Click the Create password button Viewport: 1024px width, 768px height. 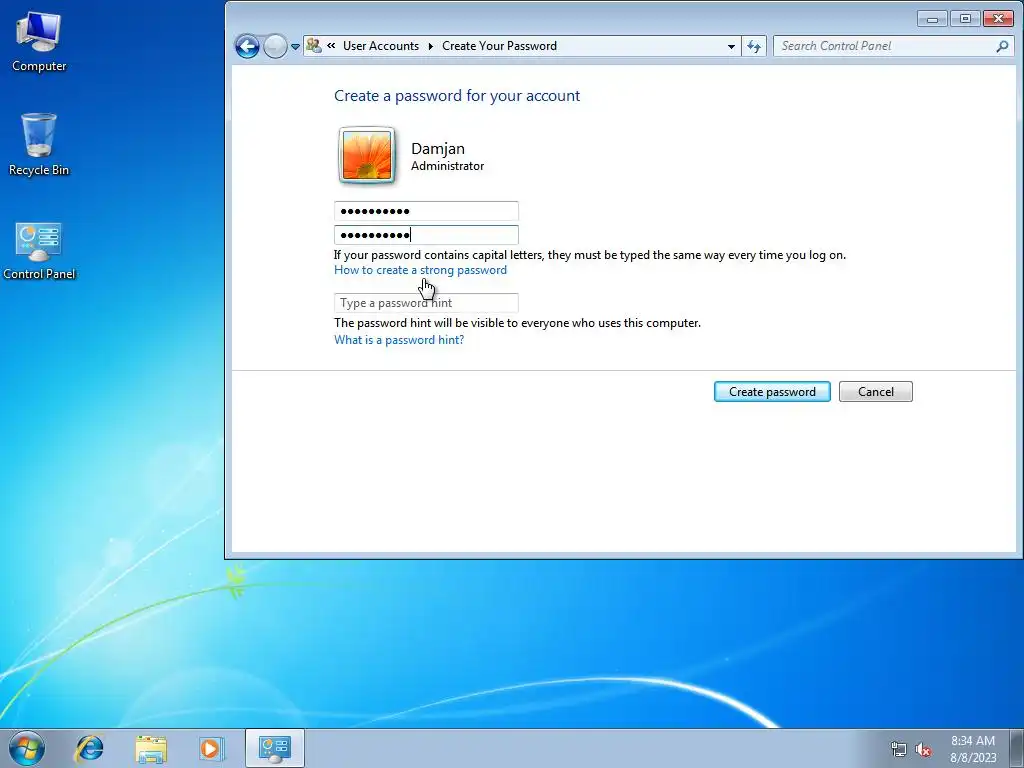772,392
